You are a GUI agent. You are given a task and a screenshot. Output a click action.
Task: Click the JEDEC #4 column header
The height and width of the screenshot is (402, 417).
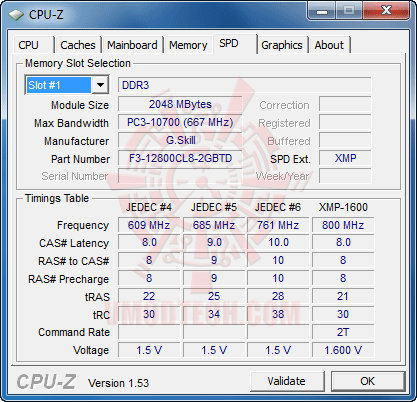(149, 207)
